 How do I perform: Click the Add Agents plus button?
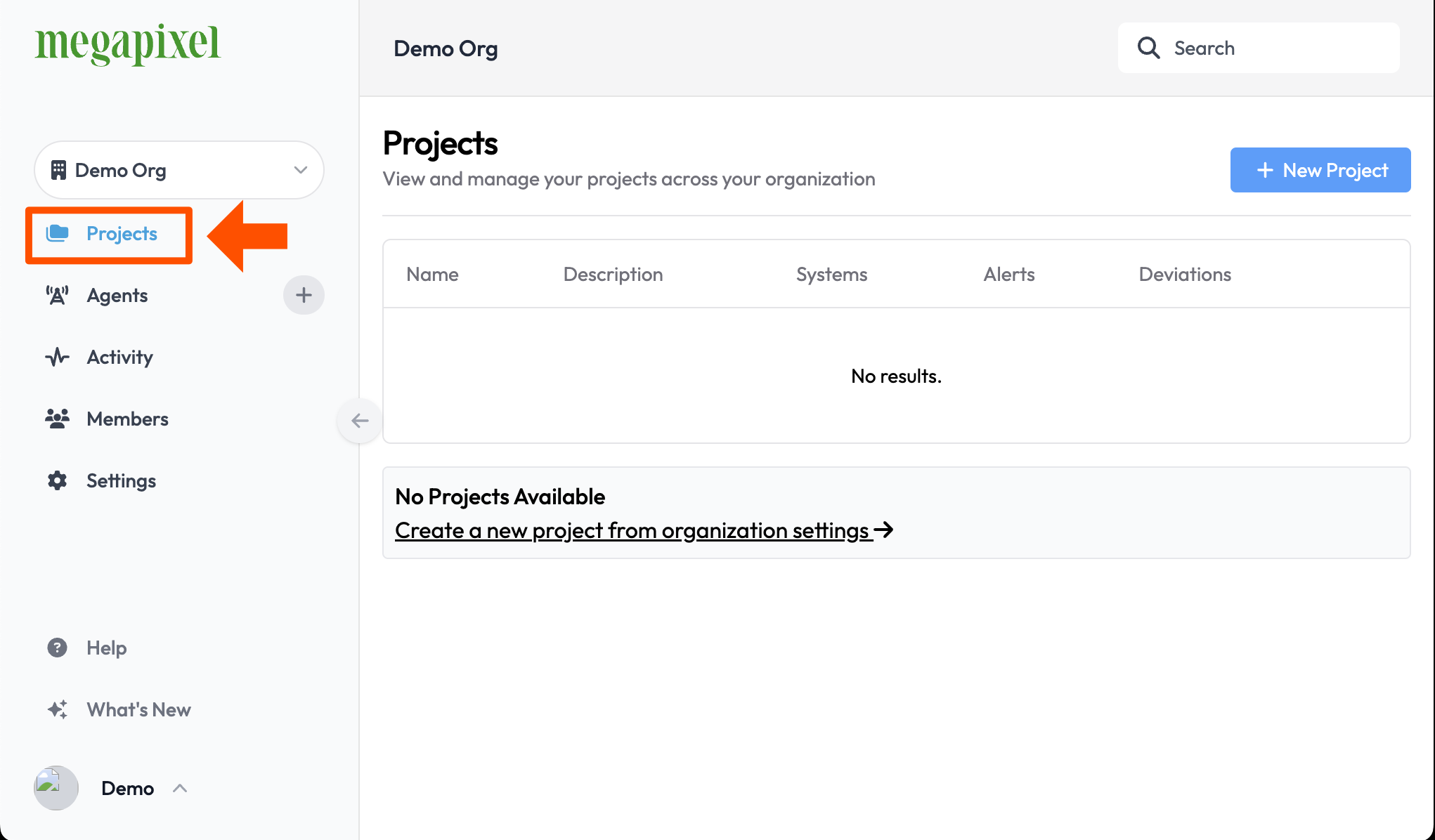pyautogui.click(x=303, y=295)
